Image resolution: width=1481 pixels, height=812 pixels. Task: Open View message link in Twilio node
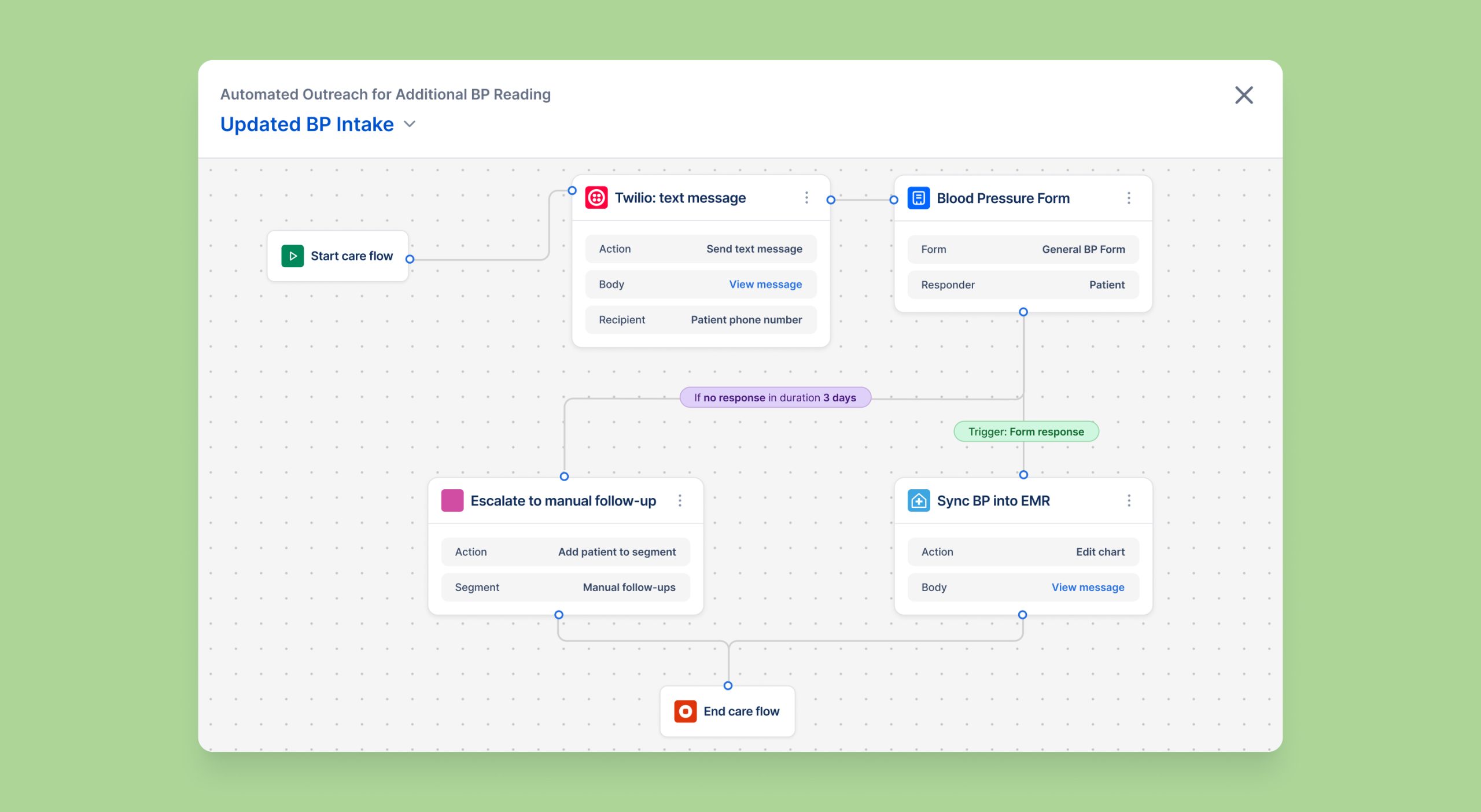(x=765, y=285)
